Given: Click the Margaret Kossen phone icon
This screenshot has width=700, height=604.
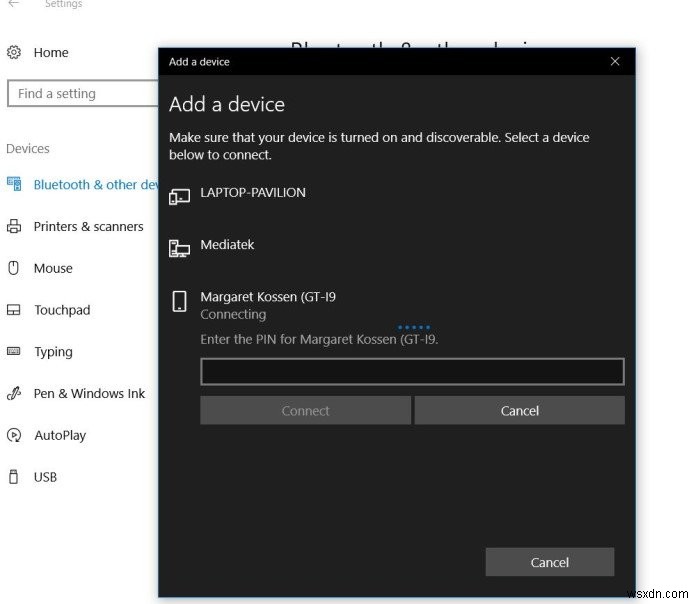Looking at the screenshot, I should point(179,301).
